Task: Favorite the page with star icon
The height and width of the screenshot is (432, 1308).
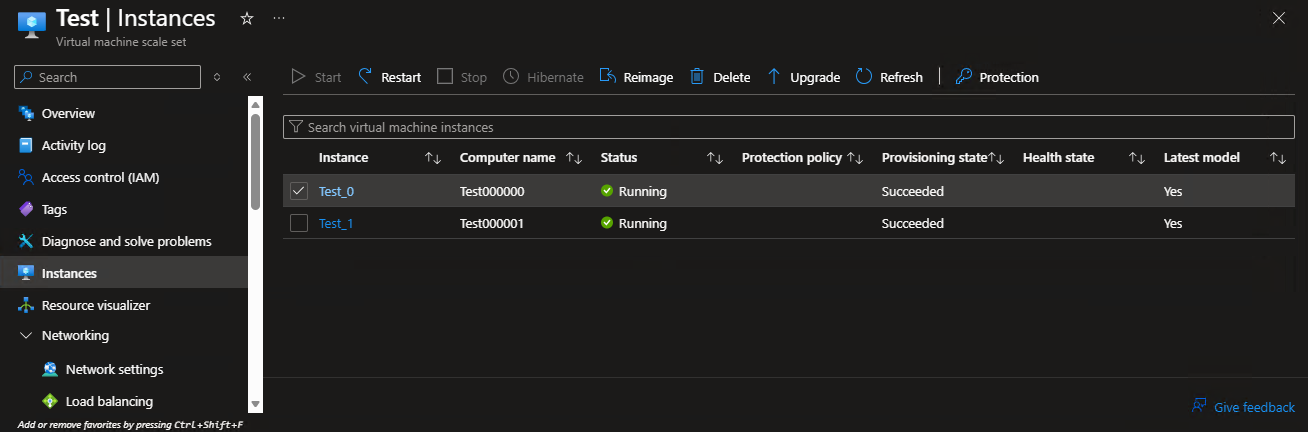Action: pyautogui.click(x=247, y=18)
